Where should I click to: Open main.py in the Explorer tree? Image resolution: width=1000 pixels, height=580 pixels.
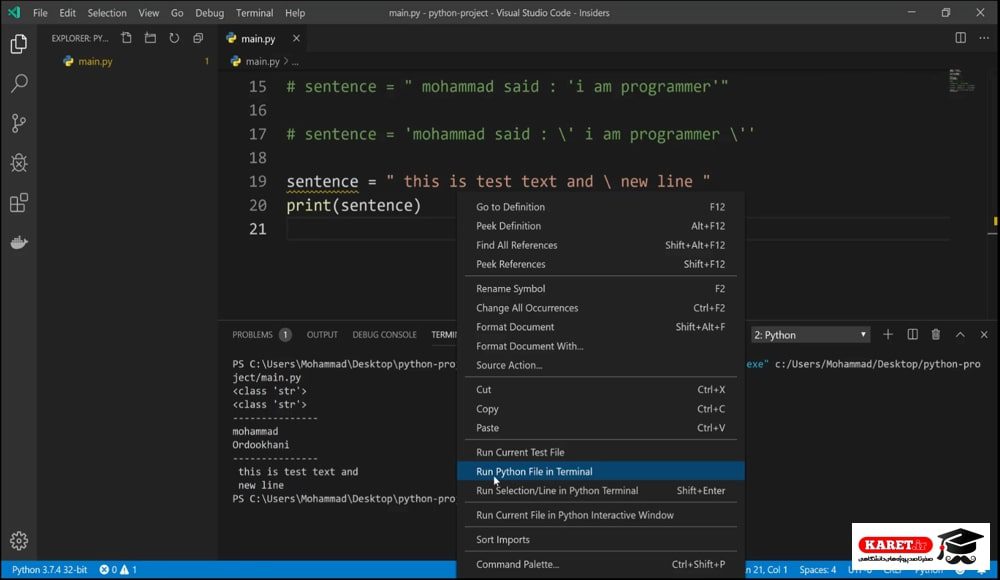click(x=95, y=61)
